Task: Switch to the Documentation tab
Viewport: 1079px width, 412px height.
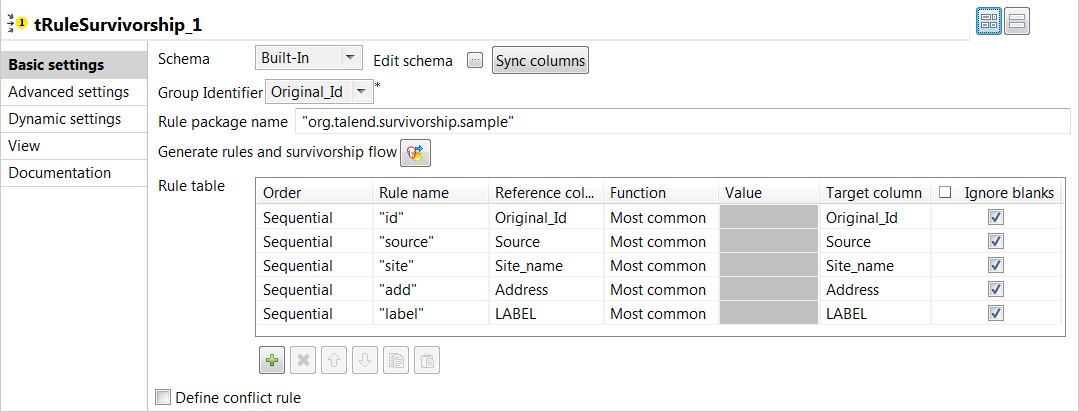Action: point(60,173)
